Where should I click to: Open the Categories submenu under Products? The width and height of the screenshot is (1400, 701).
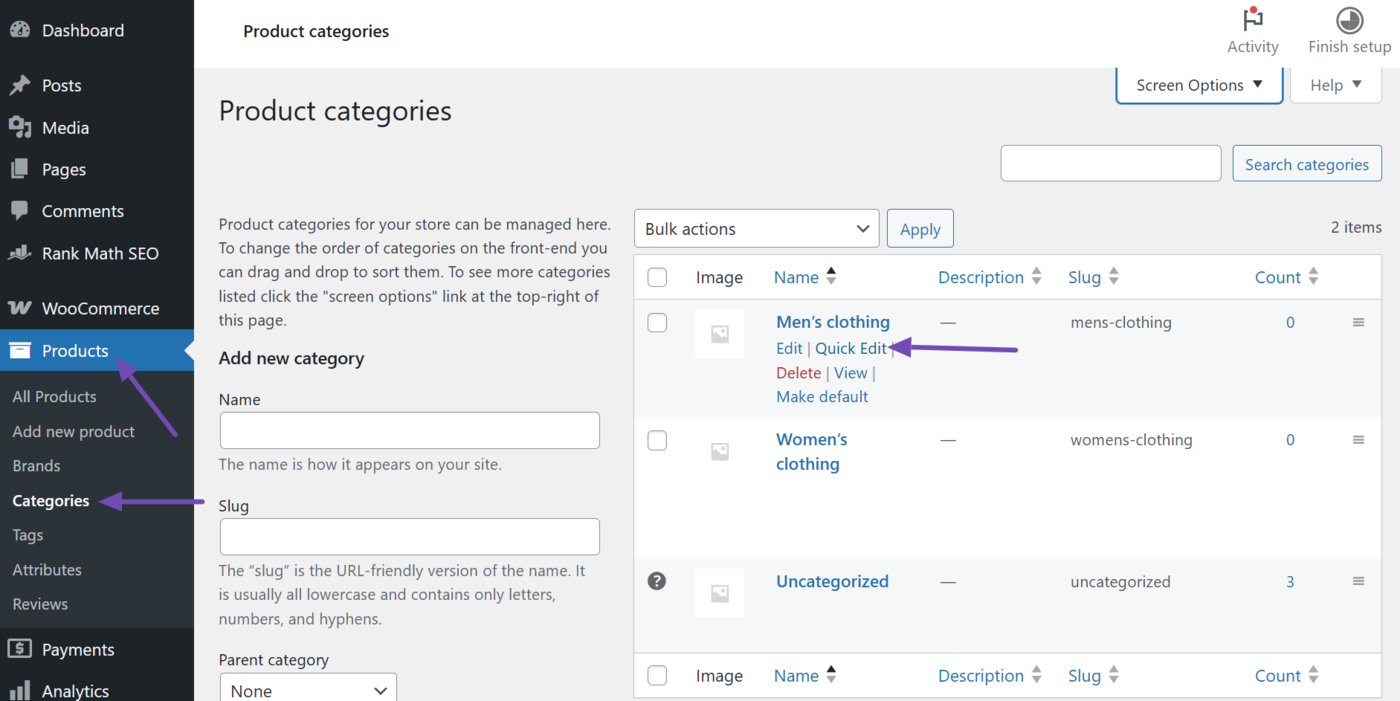click(x=50, y=500)
